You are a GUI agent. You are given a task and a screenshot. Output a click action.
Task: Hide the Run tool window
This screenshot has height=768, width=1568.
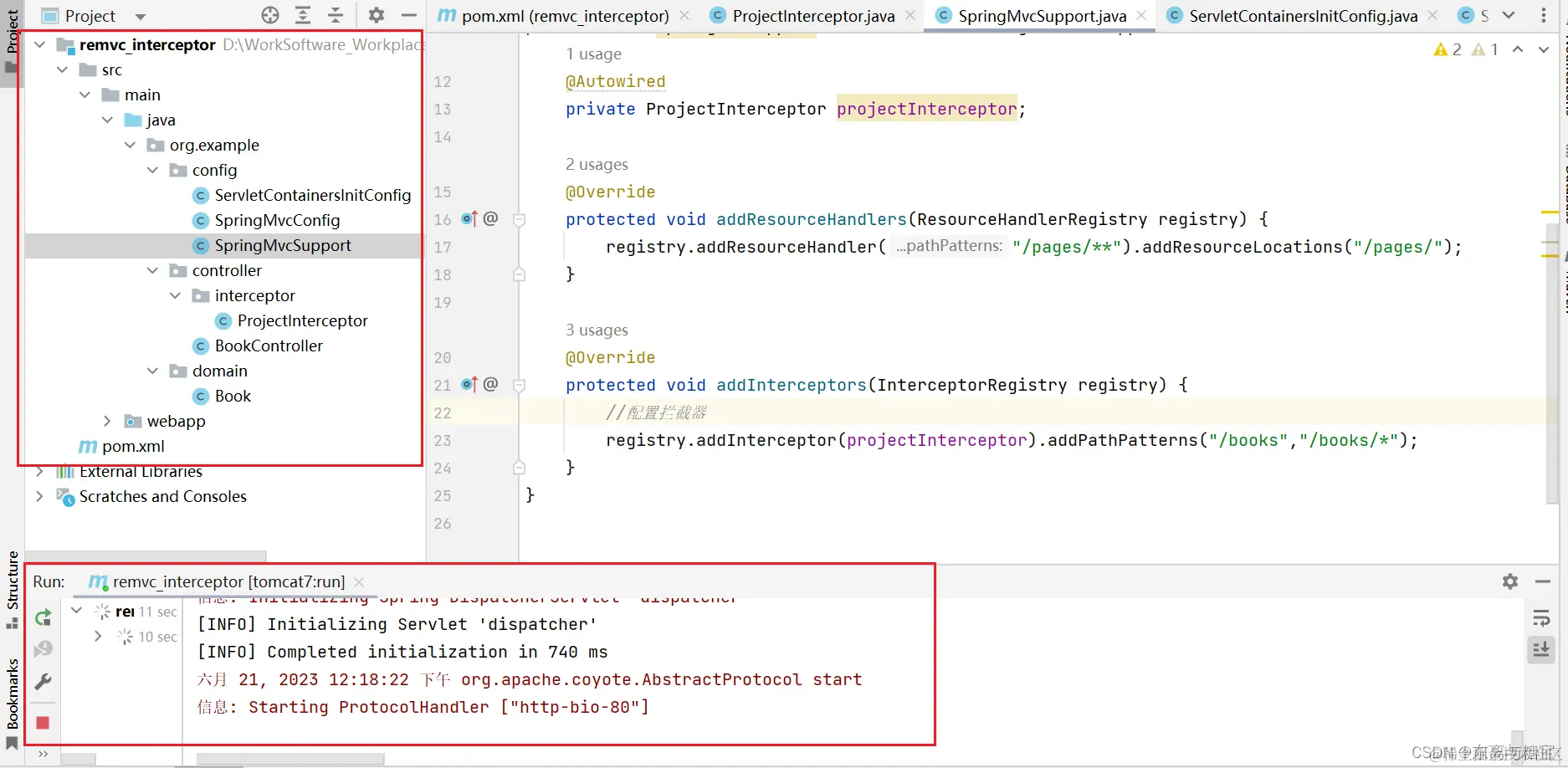click(1543, 581)
